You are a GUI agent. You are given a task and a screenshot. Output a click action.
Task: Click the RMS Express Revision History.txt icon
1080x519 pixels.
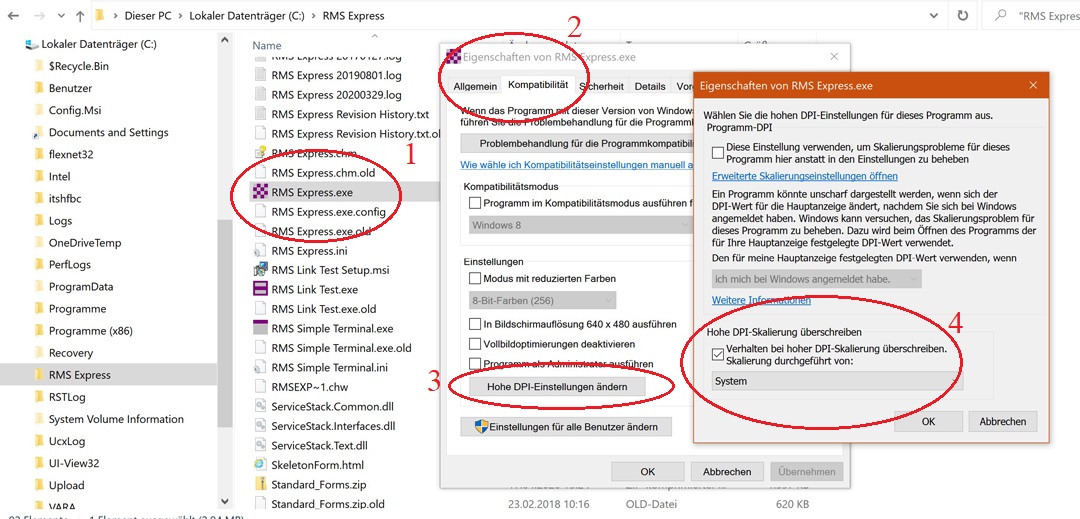[260, 114]
